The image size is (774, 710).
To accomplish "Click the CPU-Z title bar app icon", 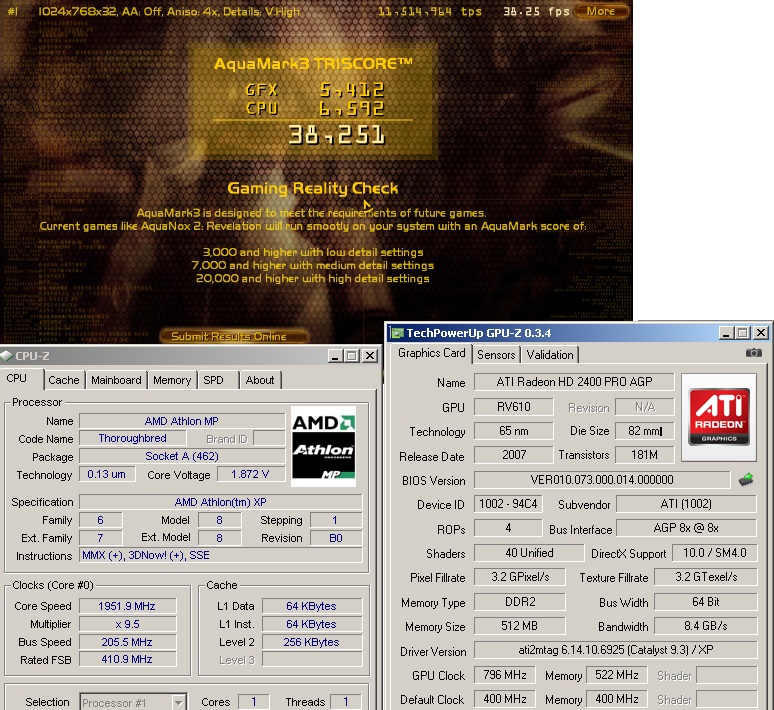I will (x=6, y=355).
